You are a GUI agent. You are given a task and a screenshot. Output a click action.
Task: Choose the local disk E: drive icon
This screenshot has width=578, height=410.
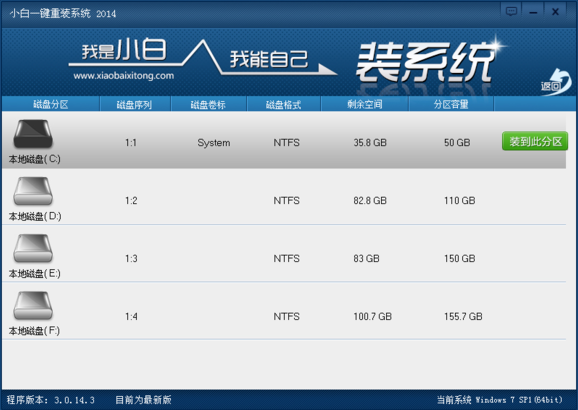[33, 248]
